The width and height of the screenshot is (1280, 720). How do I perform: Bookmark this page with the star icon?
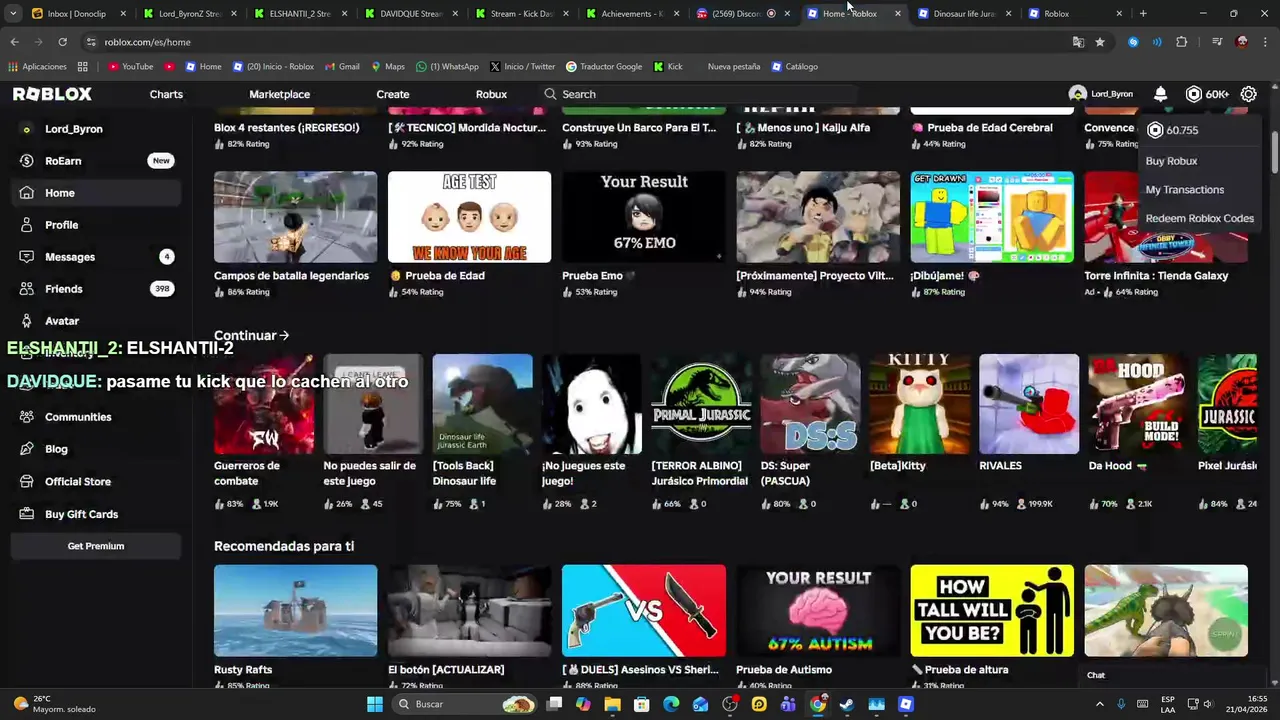point(1100,42)
